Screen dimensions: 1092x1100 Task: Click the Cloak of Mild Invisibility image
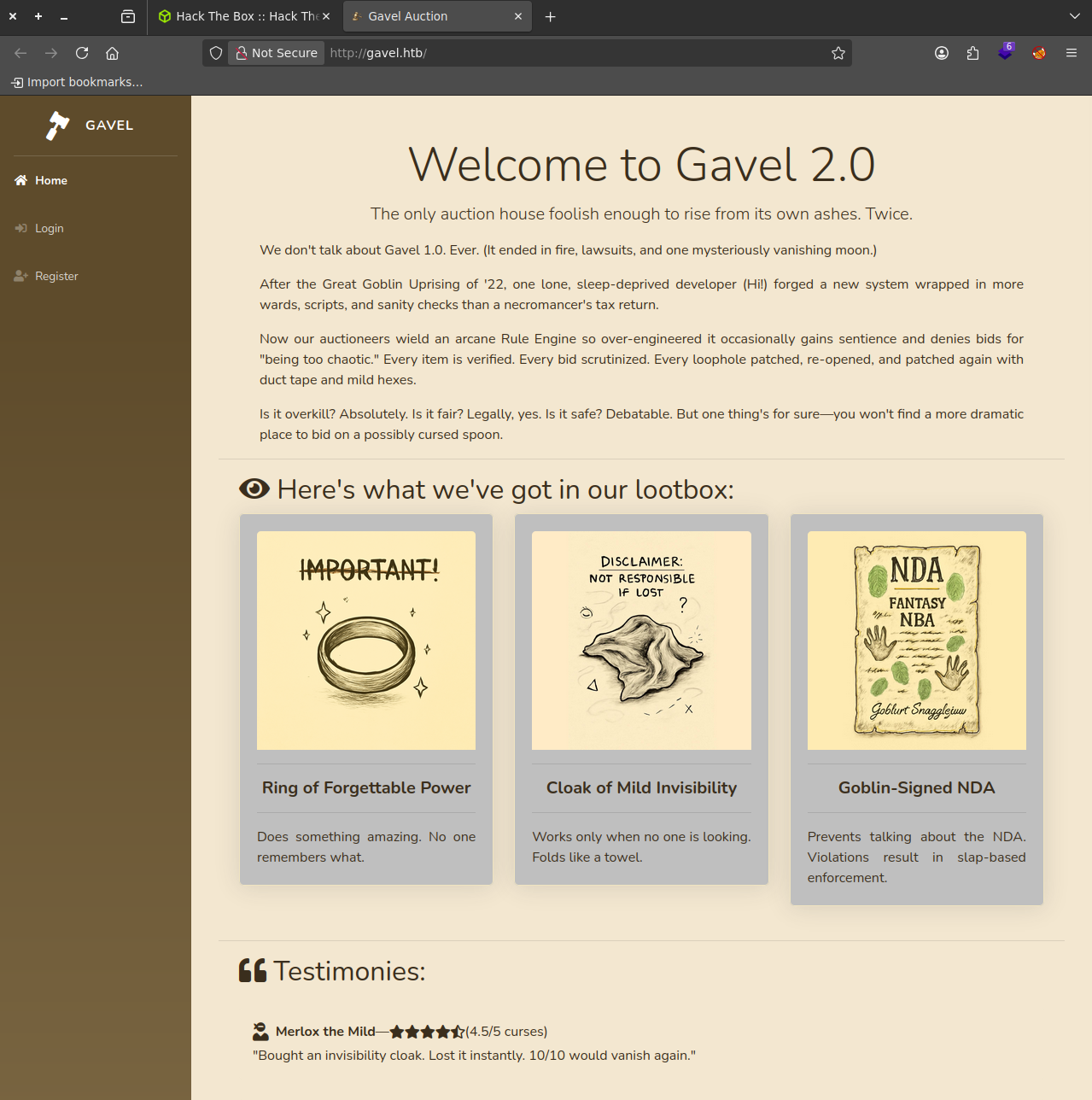[x=641, y=641]
